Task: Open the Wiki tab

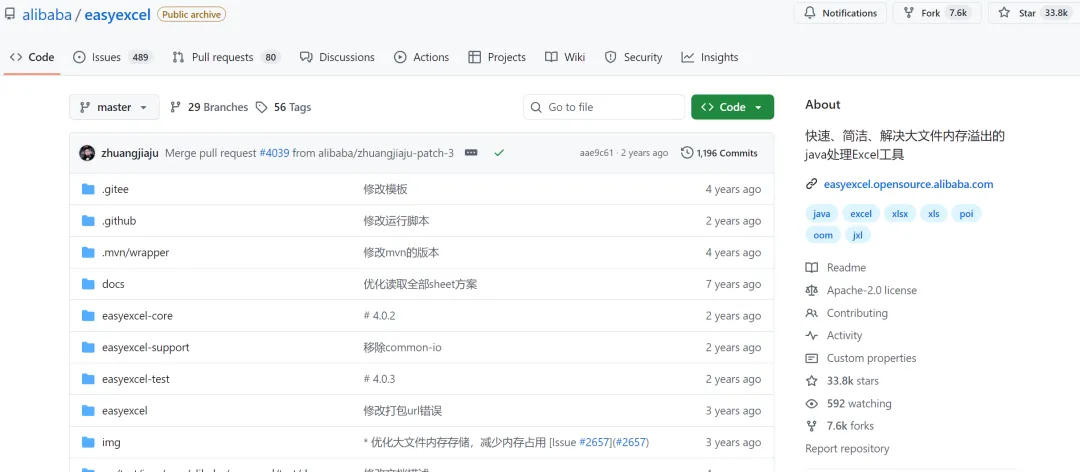Action: point(565,57)
